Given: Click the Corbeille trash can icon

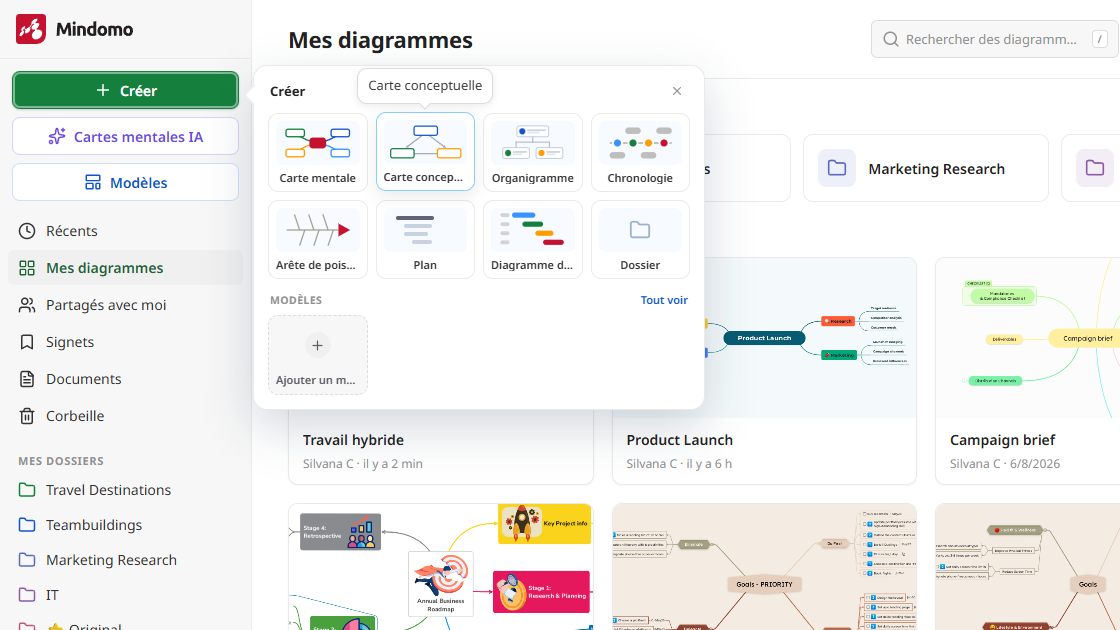Looking at the screenshot, I should click(x=27, y=416).
